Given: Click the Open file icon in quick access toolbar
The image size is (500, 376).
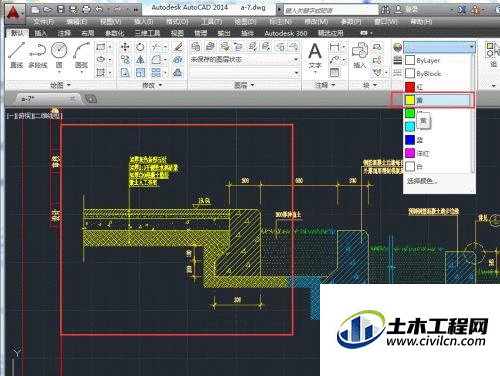Looking at the screenshot, I should (48, 9).
